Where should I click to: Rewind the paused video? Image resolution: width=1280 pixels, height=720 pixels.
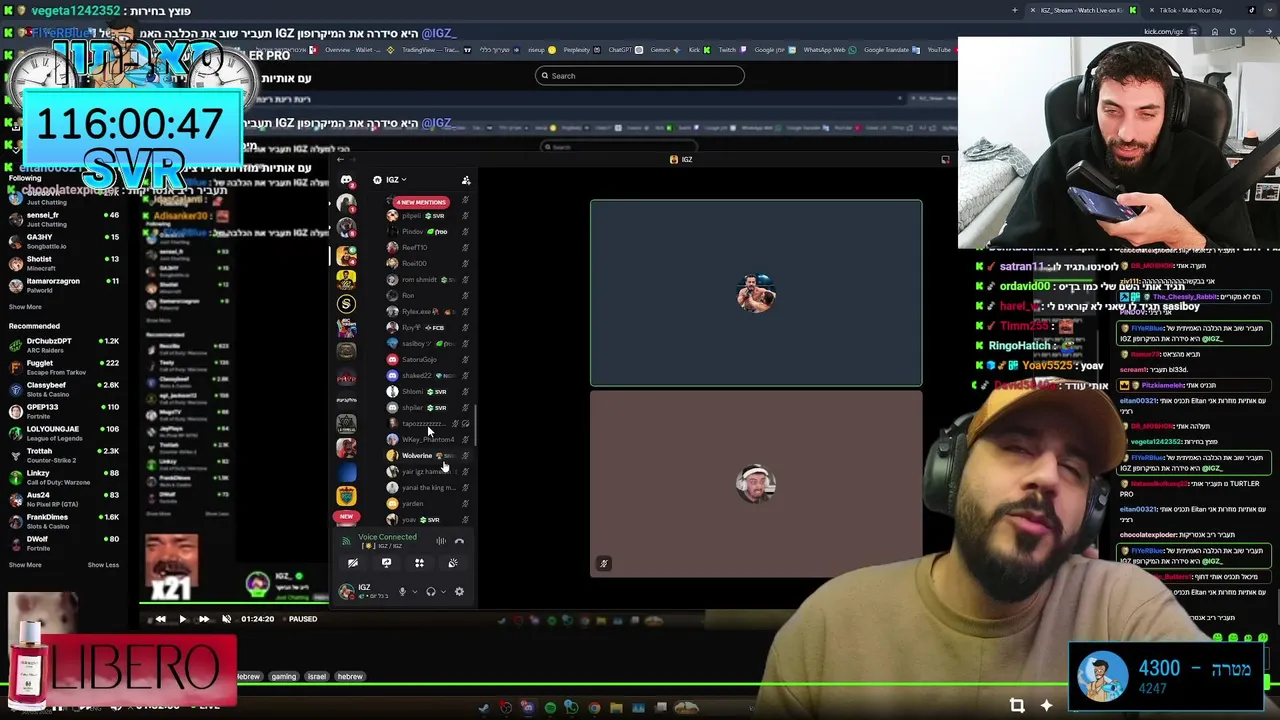[x=161, y=619]
